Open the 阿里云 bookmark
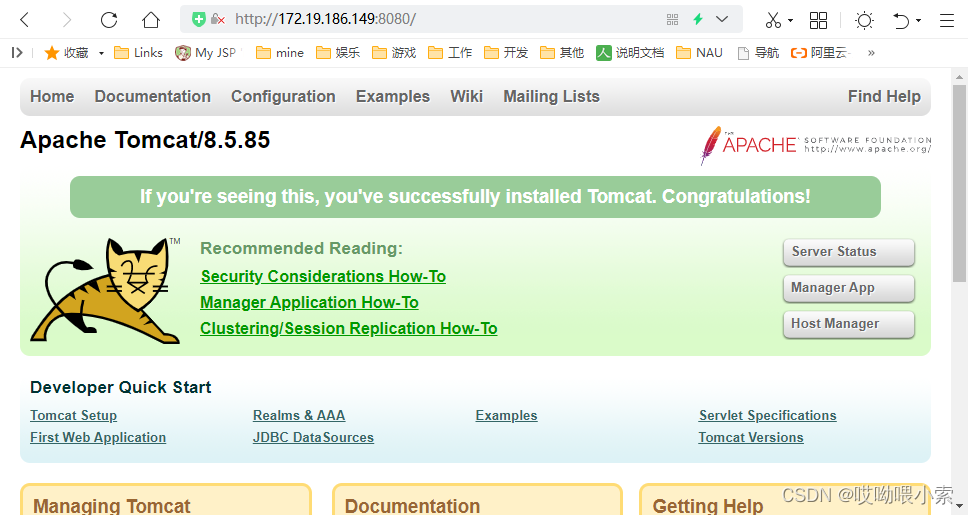The width and height of the screenshot is (968, 515). [820, 52]
